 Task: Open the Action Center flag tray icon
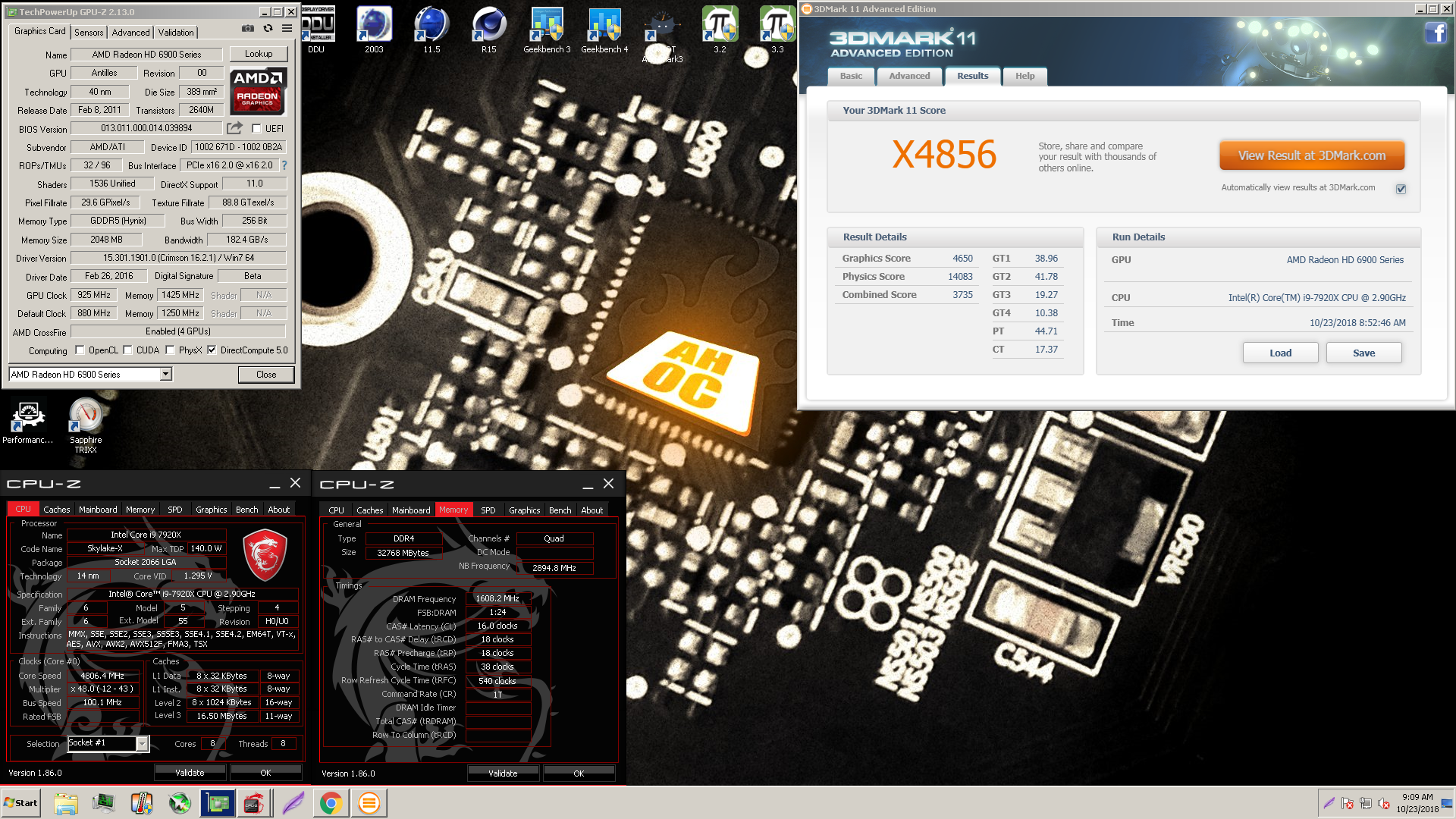[x=1347, y=803]
